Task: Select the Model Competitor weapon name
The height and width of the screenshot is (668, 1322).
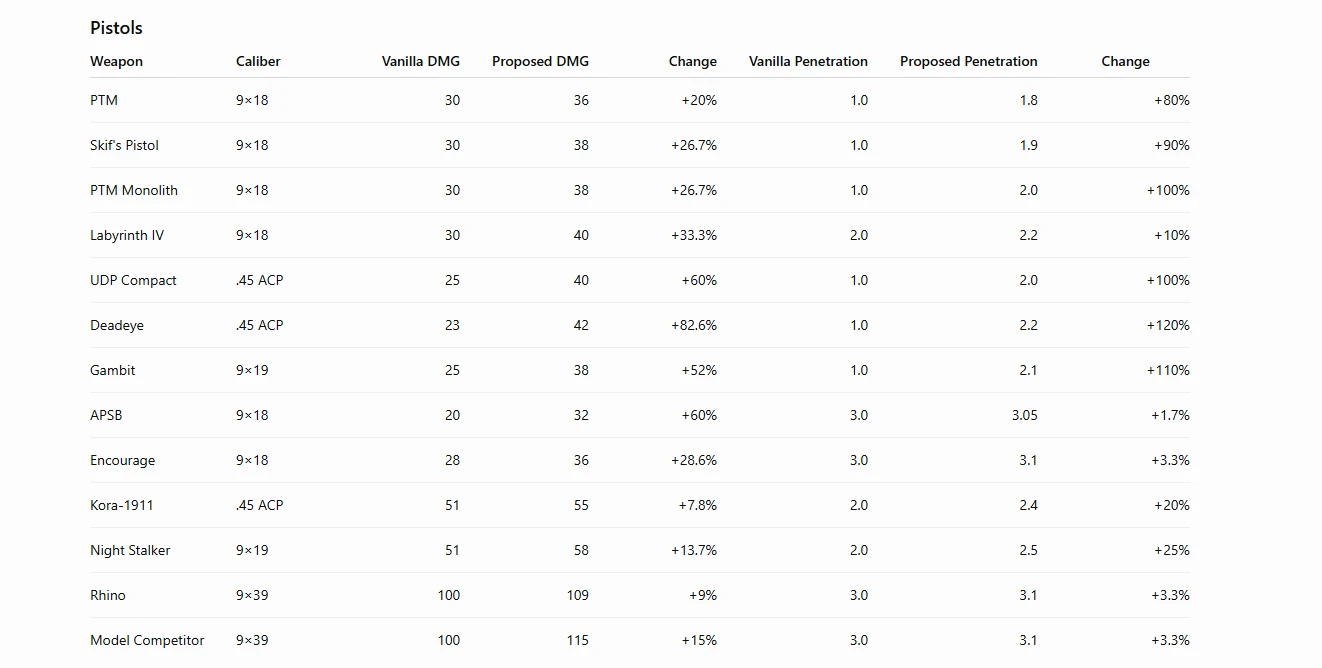Action: [147, 640]
